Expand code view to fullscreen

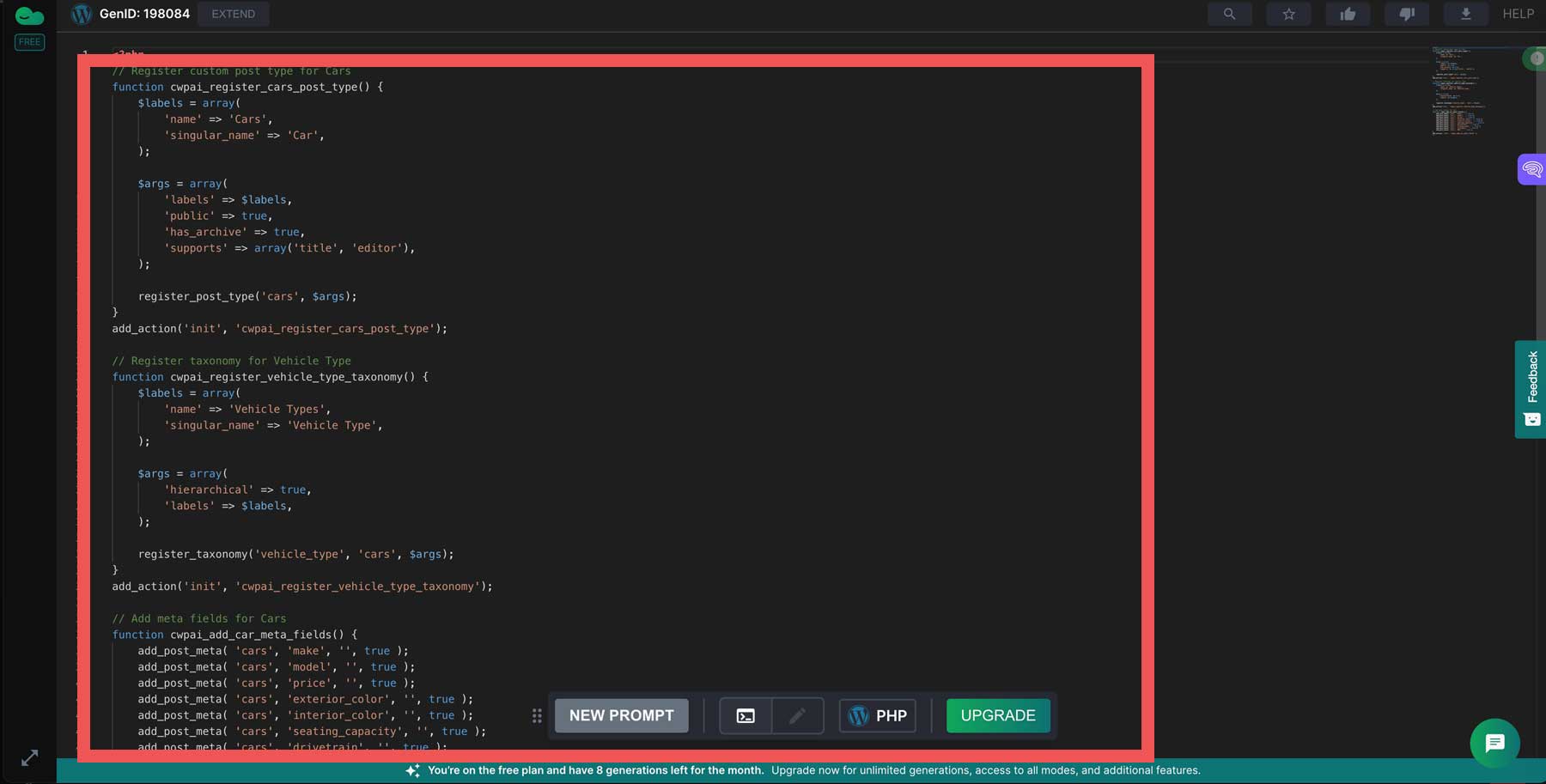(28, 757)
